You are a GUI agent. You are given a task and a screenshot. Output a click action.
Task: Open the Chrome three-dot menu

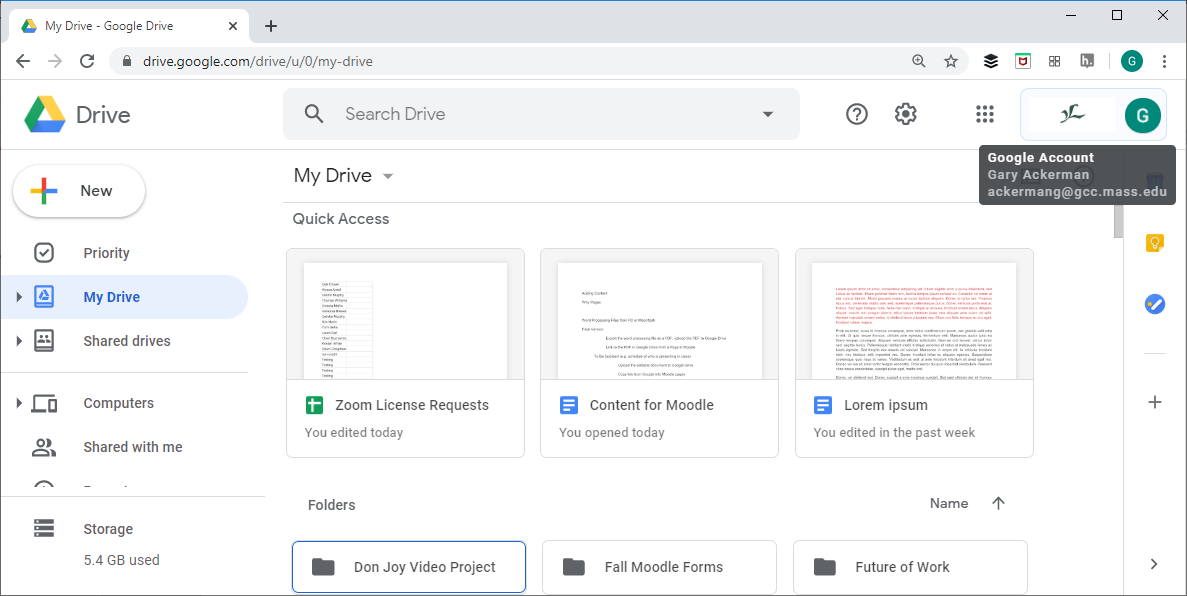(x=1164, y=61)
